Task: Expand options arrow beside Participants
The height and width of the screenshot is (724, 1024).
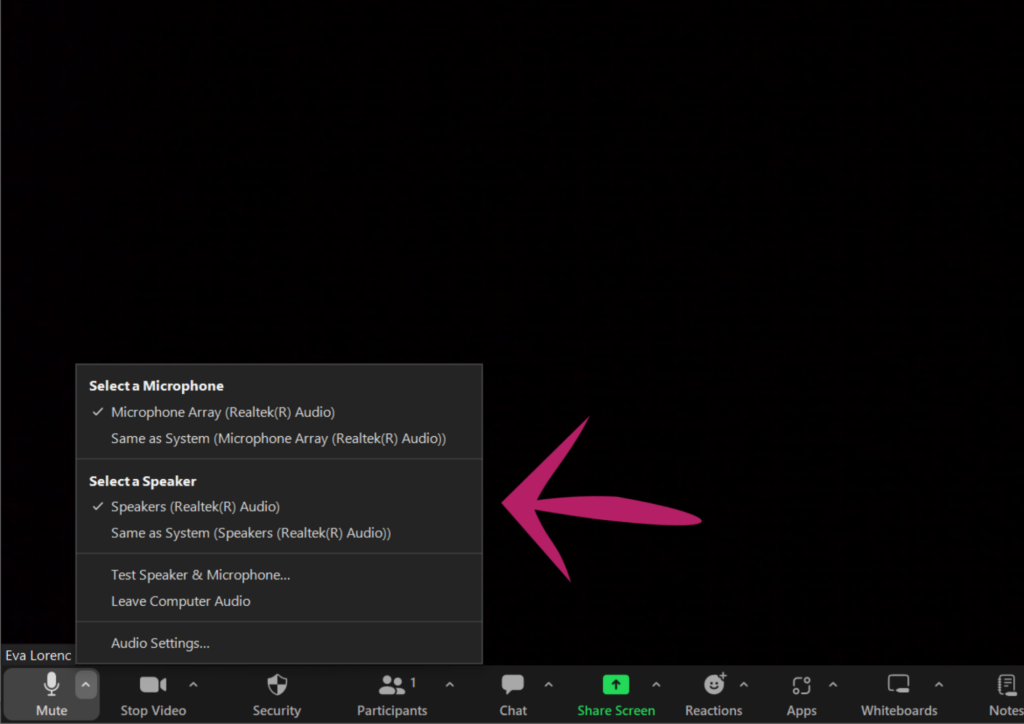Action: click(x=449, y=685)
